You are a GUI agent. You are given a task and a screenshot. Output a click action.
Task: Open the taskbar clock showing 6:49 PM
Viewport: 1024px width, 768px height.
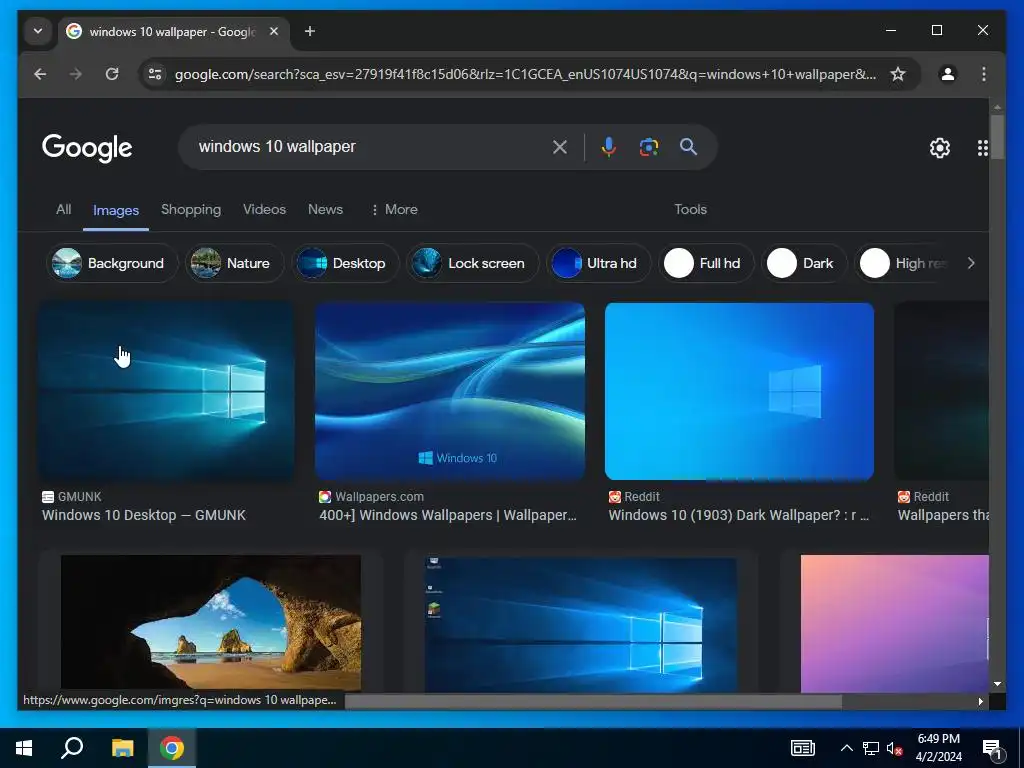point(938,748)
